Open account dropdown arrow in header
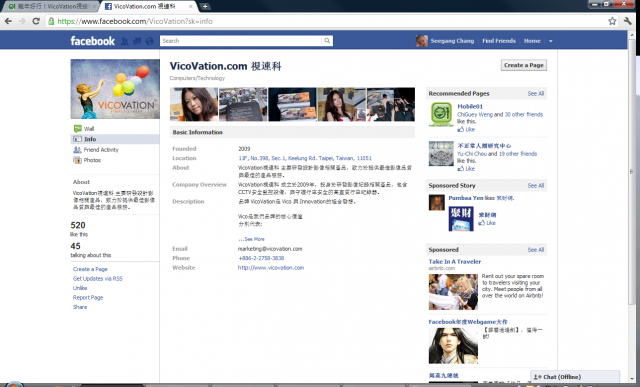This screenshot has height=387, width=640. [551, 41]
